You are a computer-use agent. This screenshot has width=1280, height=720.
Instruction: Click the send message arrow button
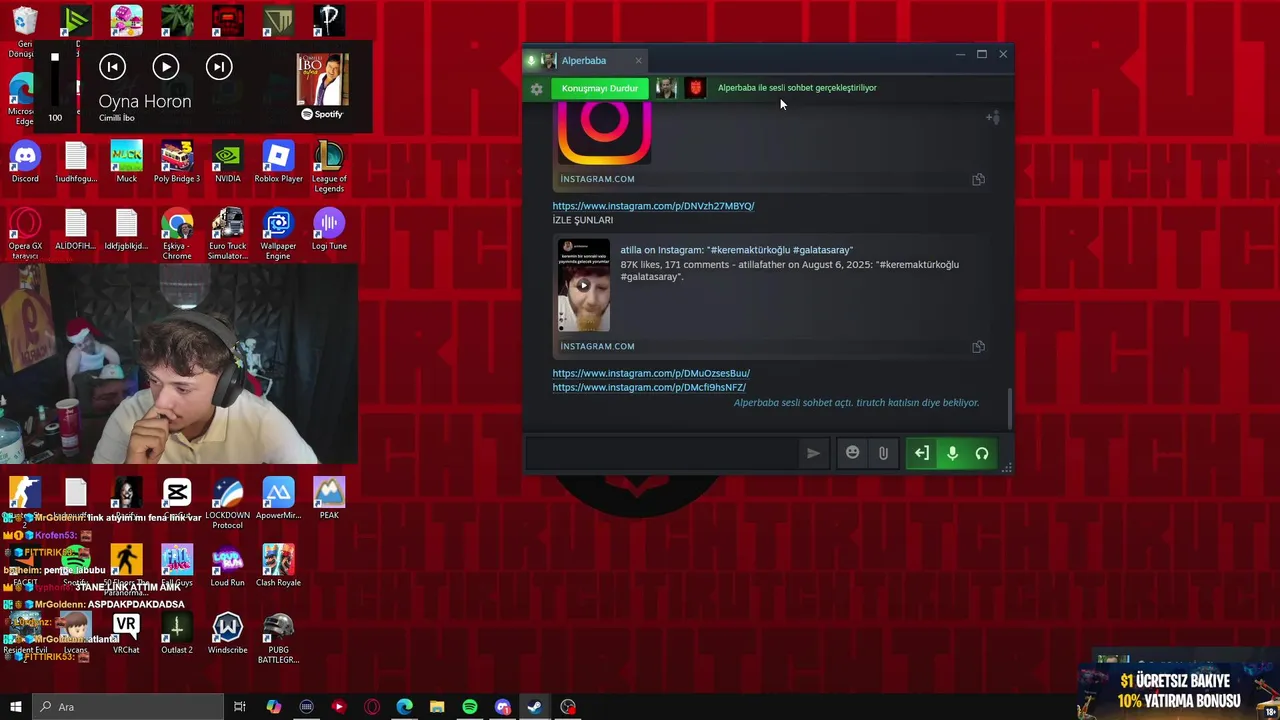click(813, 454)
